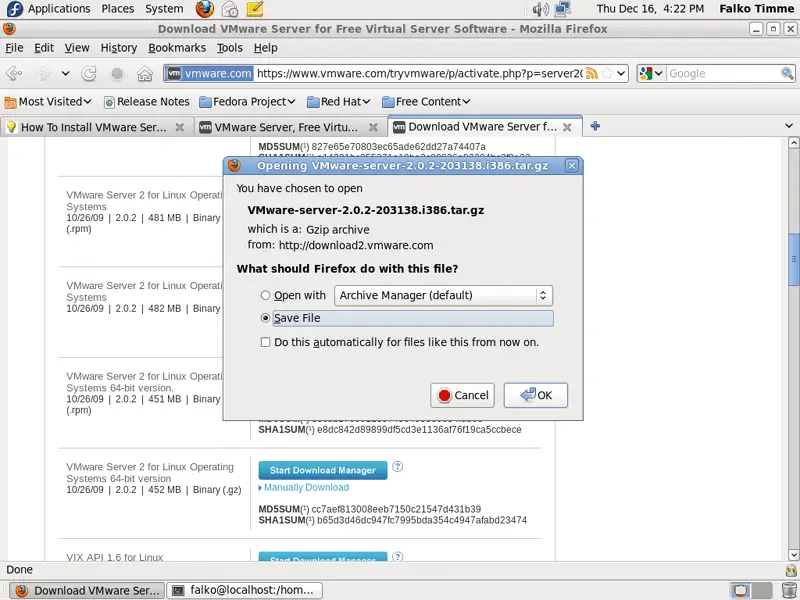Click the Fedora logo in the top panel

15,9
